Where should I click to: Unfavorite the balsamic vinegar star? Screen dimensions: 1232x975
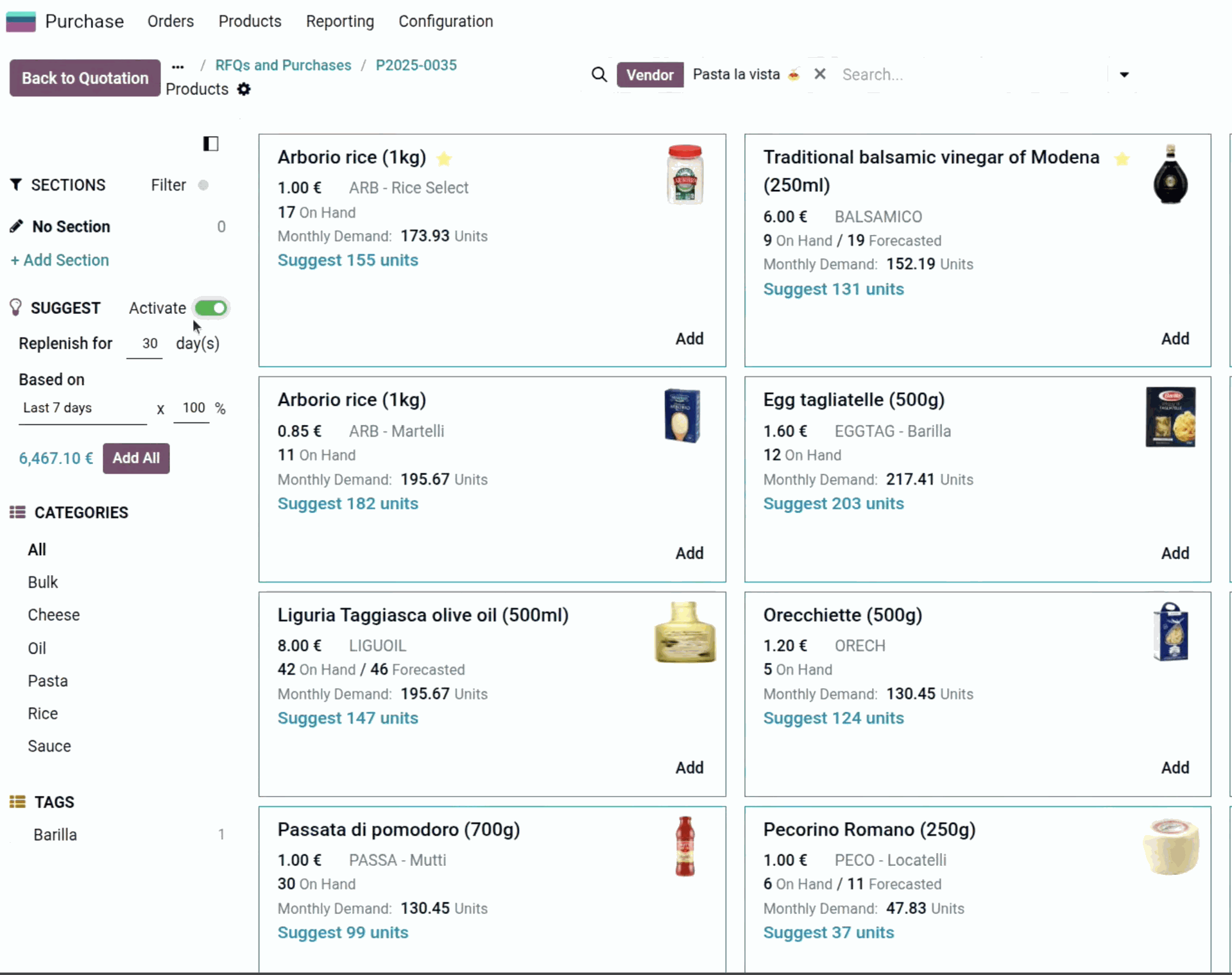tap(1122, 159)
